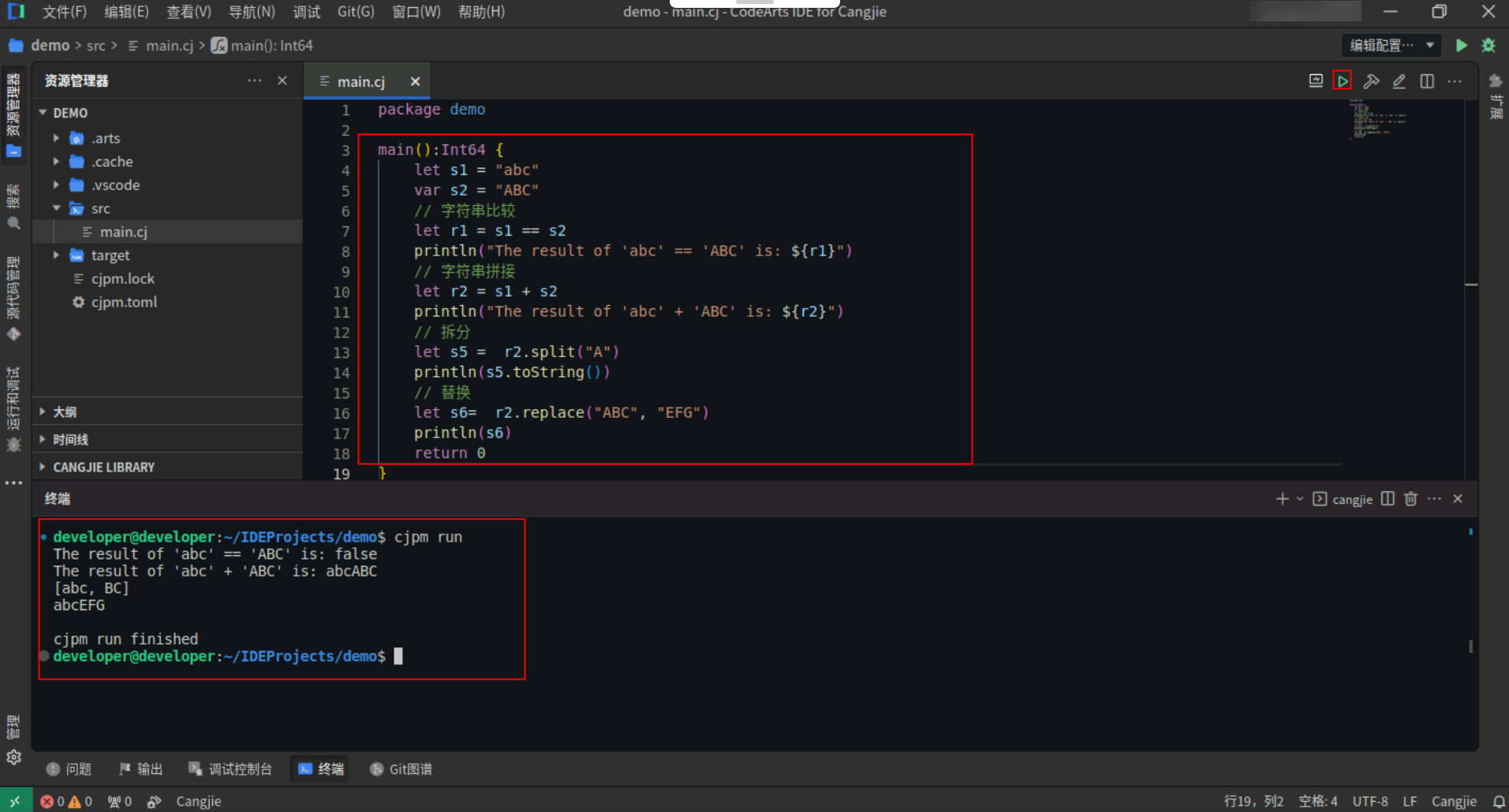Image resolution: width=1509 pixels, height=812 pixels.
Task: Open the settings gear in activity bar
Action: [13, 758]
